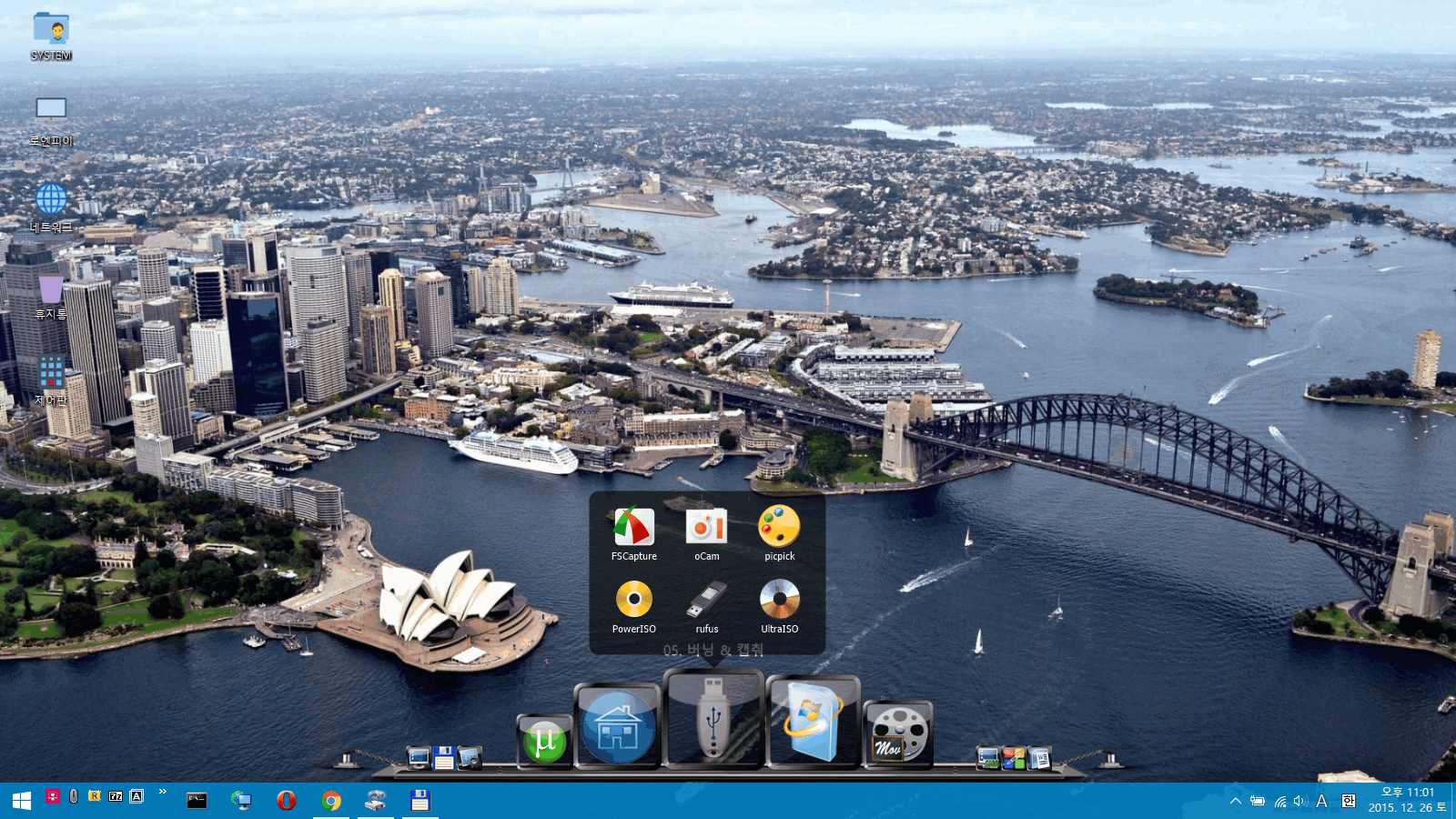
Task: Click the blue floppy disk taskbar icon
Action: (420, 801)
